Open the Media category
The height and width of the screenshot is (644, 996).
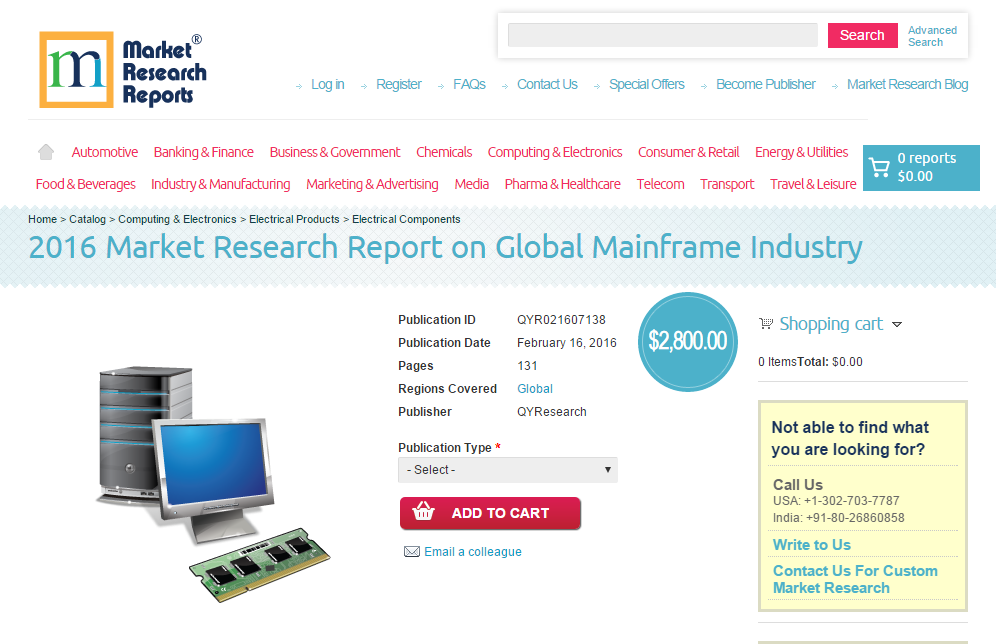coord(471,184)
